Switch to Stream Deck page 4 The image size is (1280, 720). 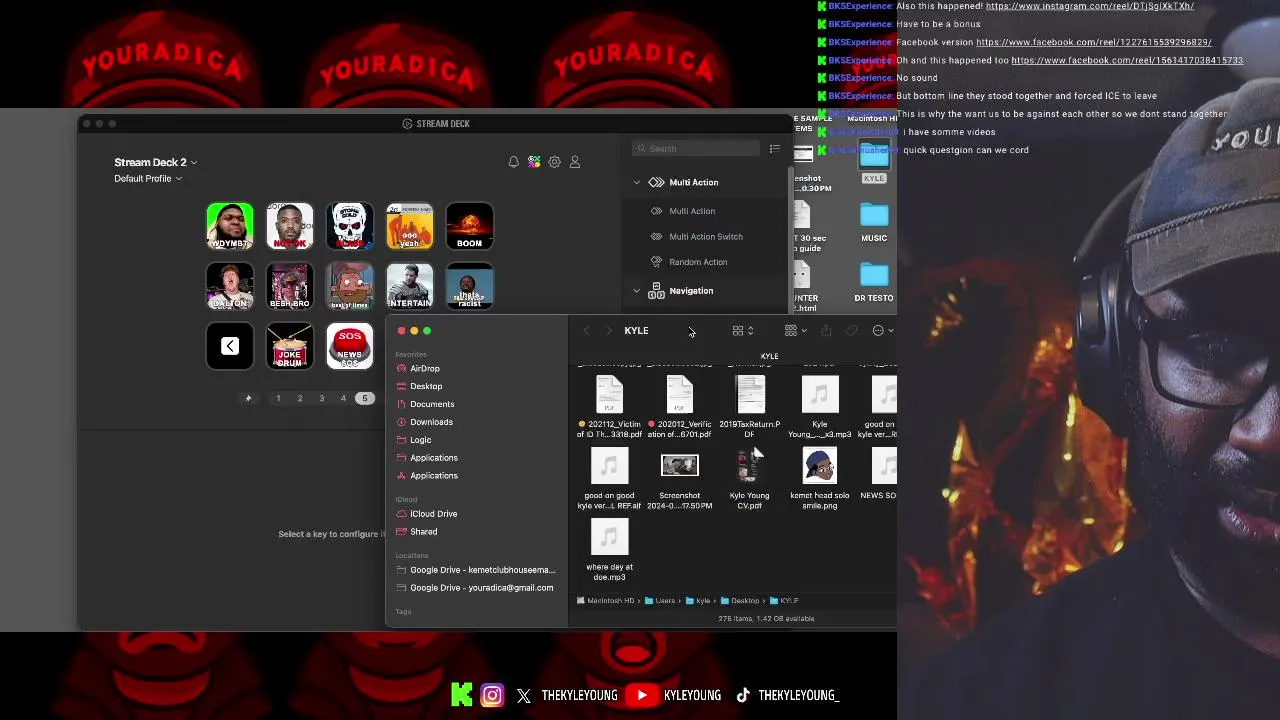(343, 398)
